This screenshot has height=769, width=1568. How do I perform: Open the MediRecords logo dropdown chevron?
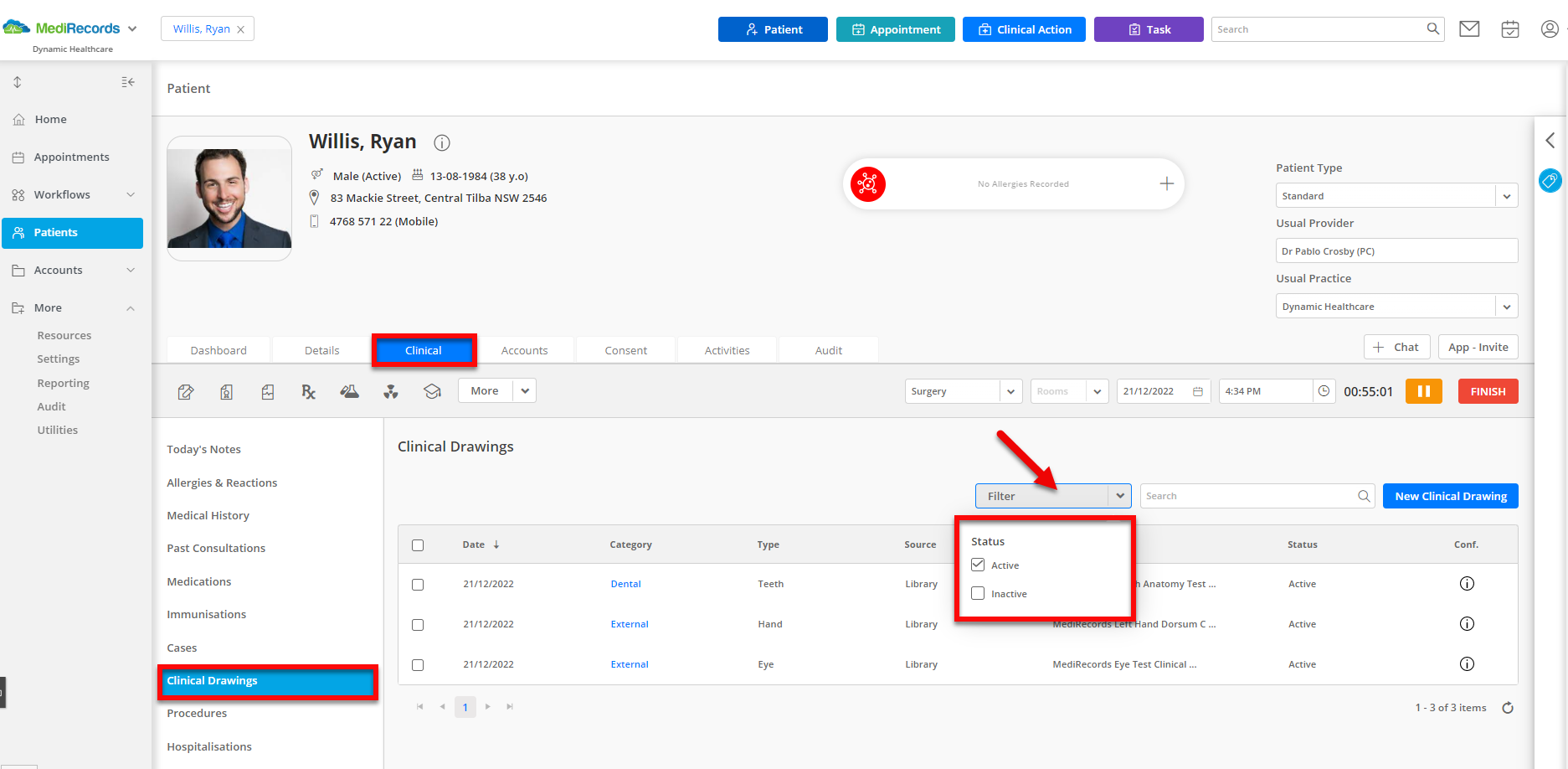click(x=132, y=28)
